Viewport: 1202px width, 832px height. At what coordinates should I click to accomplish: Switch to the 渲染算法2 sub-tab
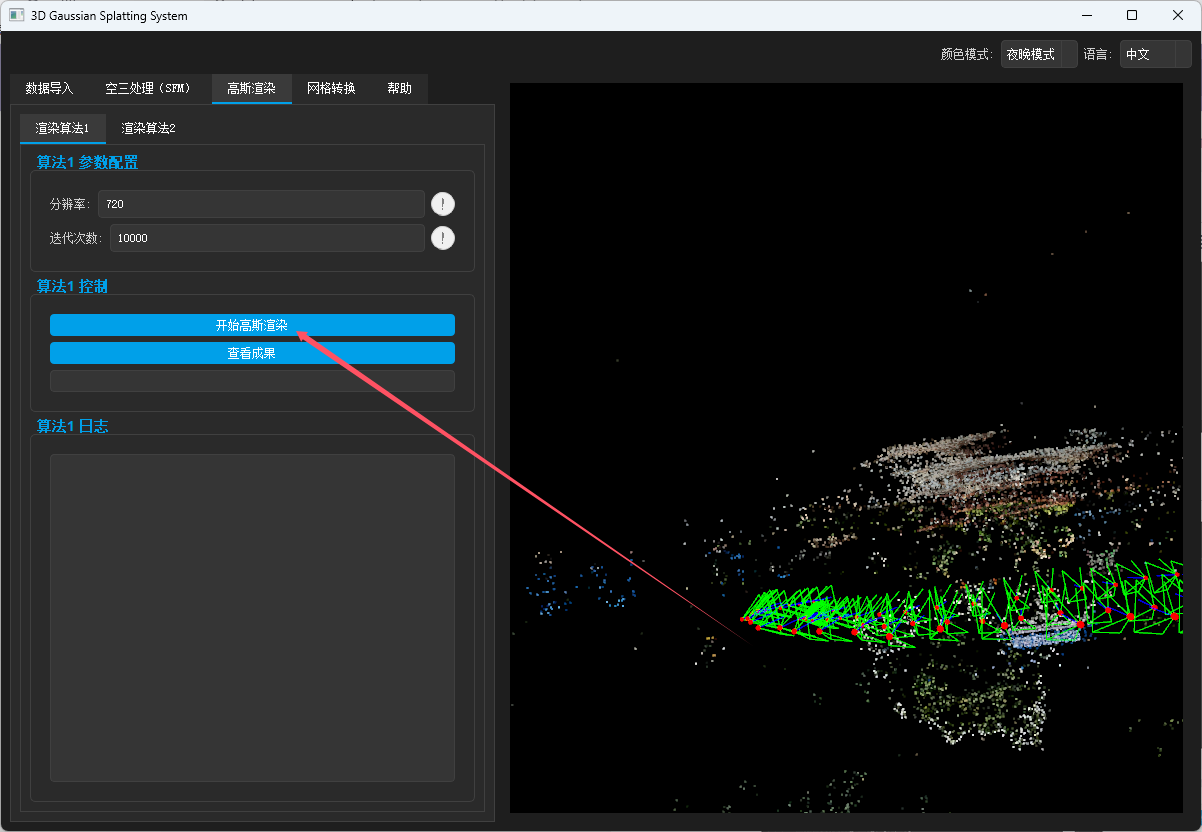(x=148, y=128)
